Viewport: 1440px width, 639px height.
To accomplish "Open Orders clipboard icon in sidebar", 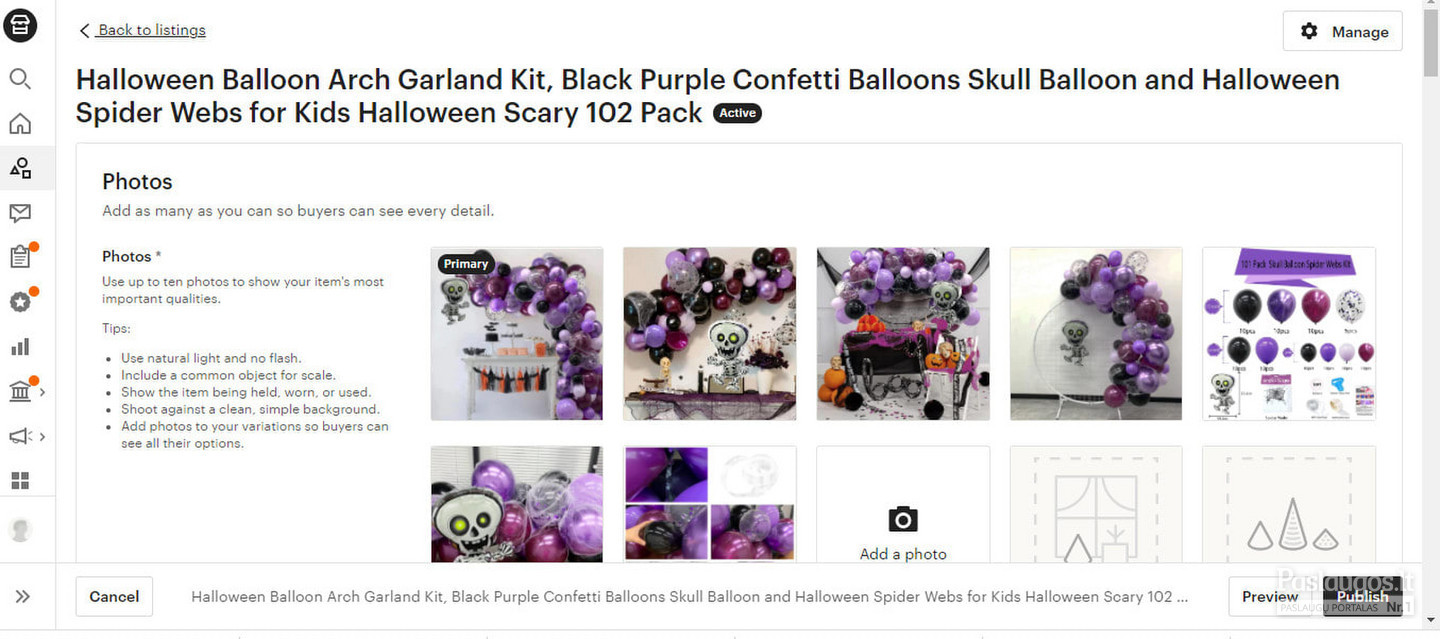I will (x=20, y=257).
